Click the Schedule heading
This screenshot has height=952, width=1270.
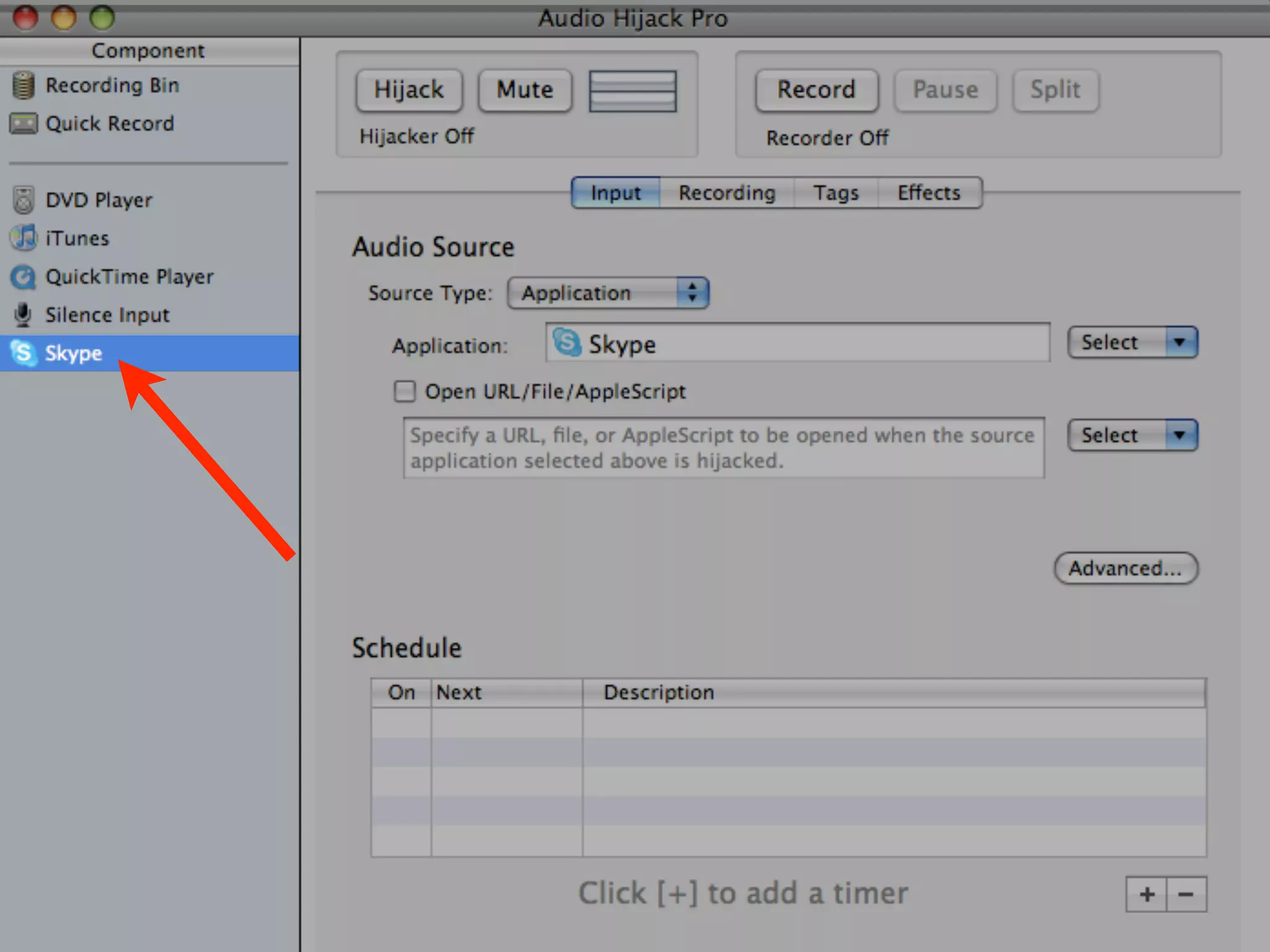click(x=407, y=648)
